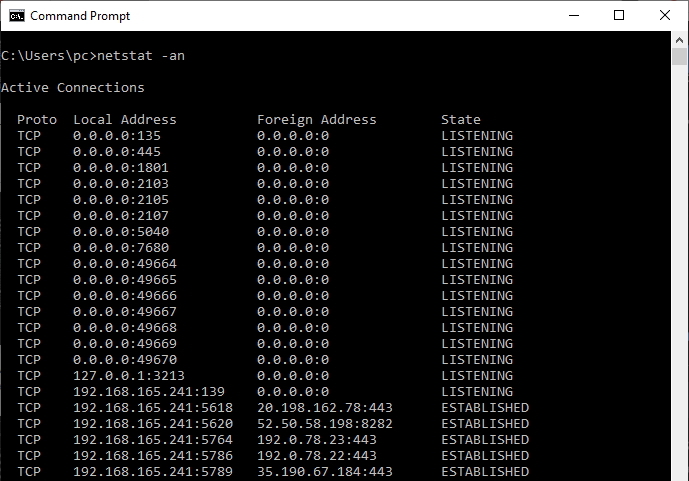This screenshot has width=689, height=481.
Task: Click ESTABLISHED state for port 5789 row
Action: coord(485,471)
